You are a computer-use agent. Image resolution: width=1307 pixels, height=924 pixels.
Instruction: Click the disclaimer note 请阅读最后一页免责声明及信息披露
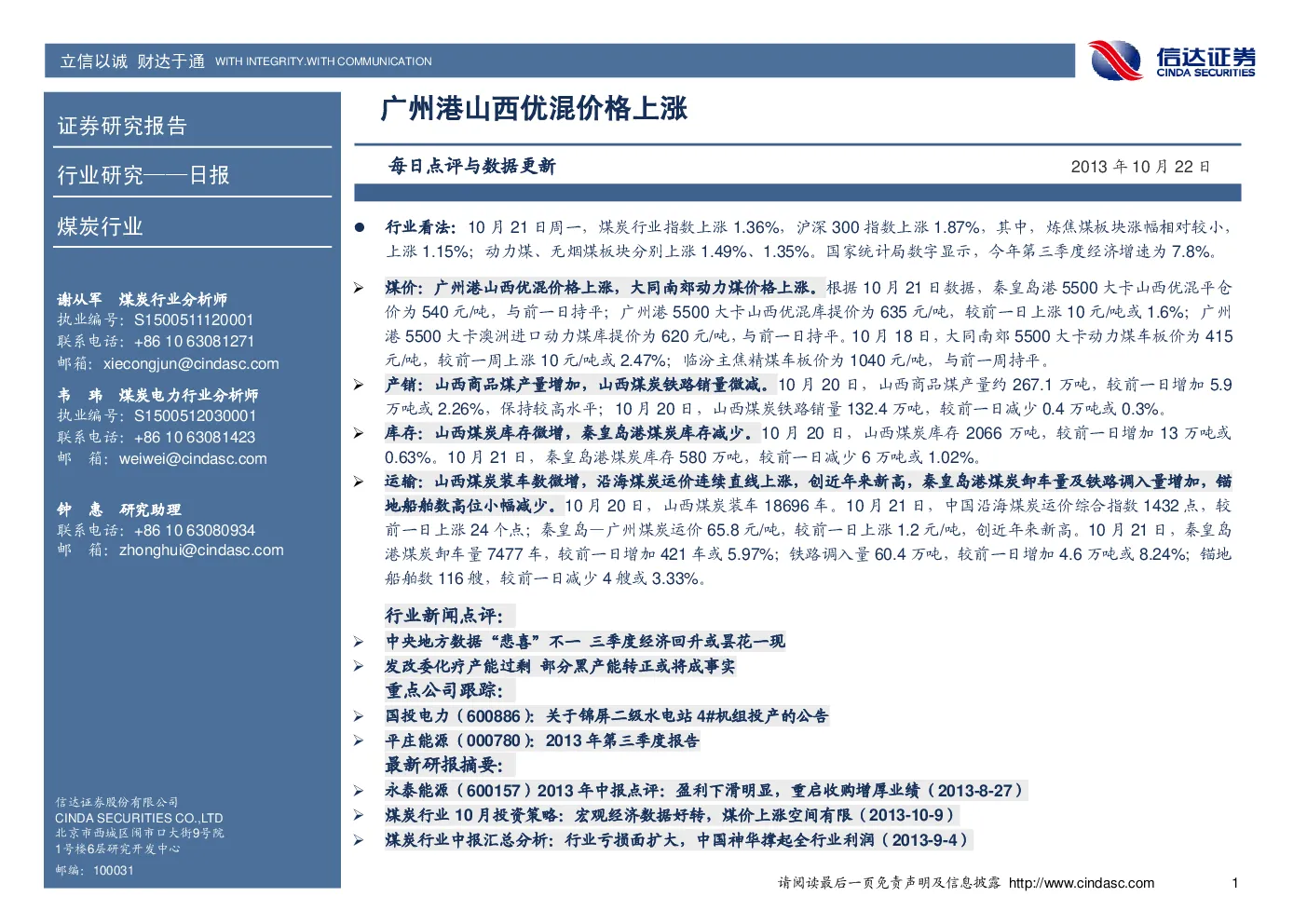[x=890, y=883]
